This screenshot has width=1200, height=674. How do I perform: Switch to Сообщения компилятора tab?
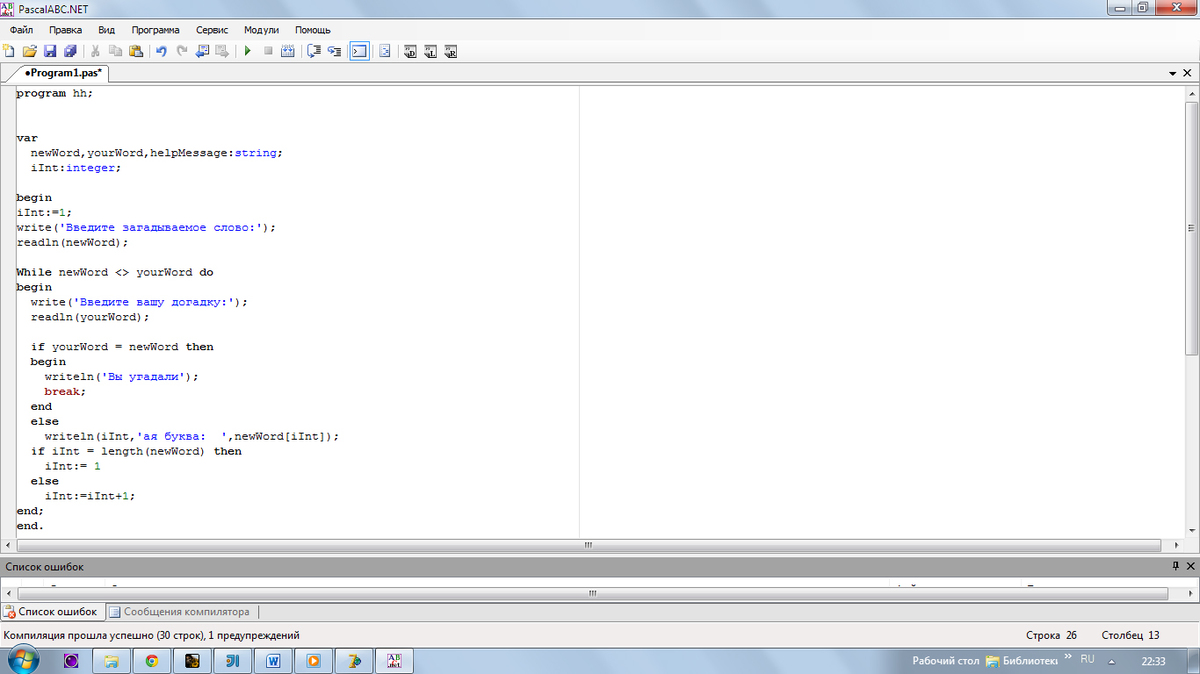180,611
